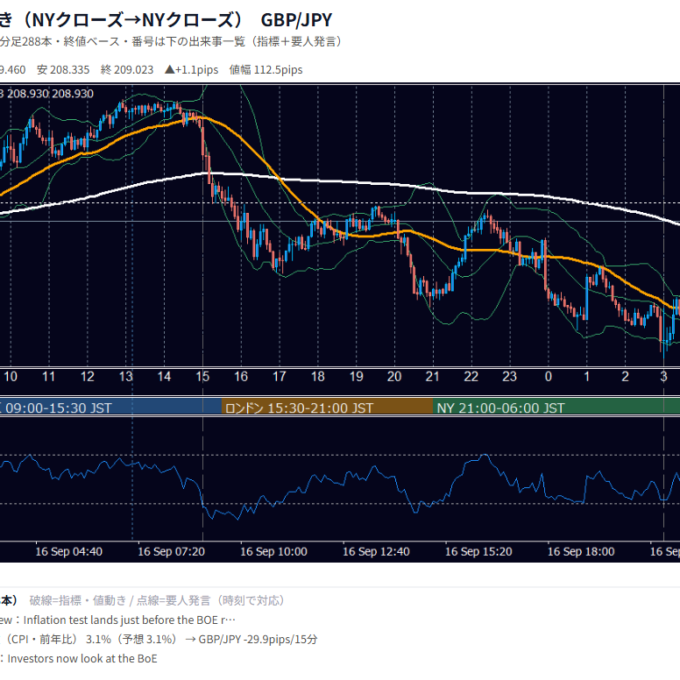Click hour label 16 on the time axis
Screen dimensions: 680x680
(x=241, y=376)
